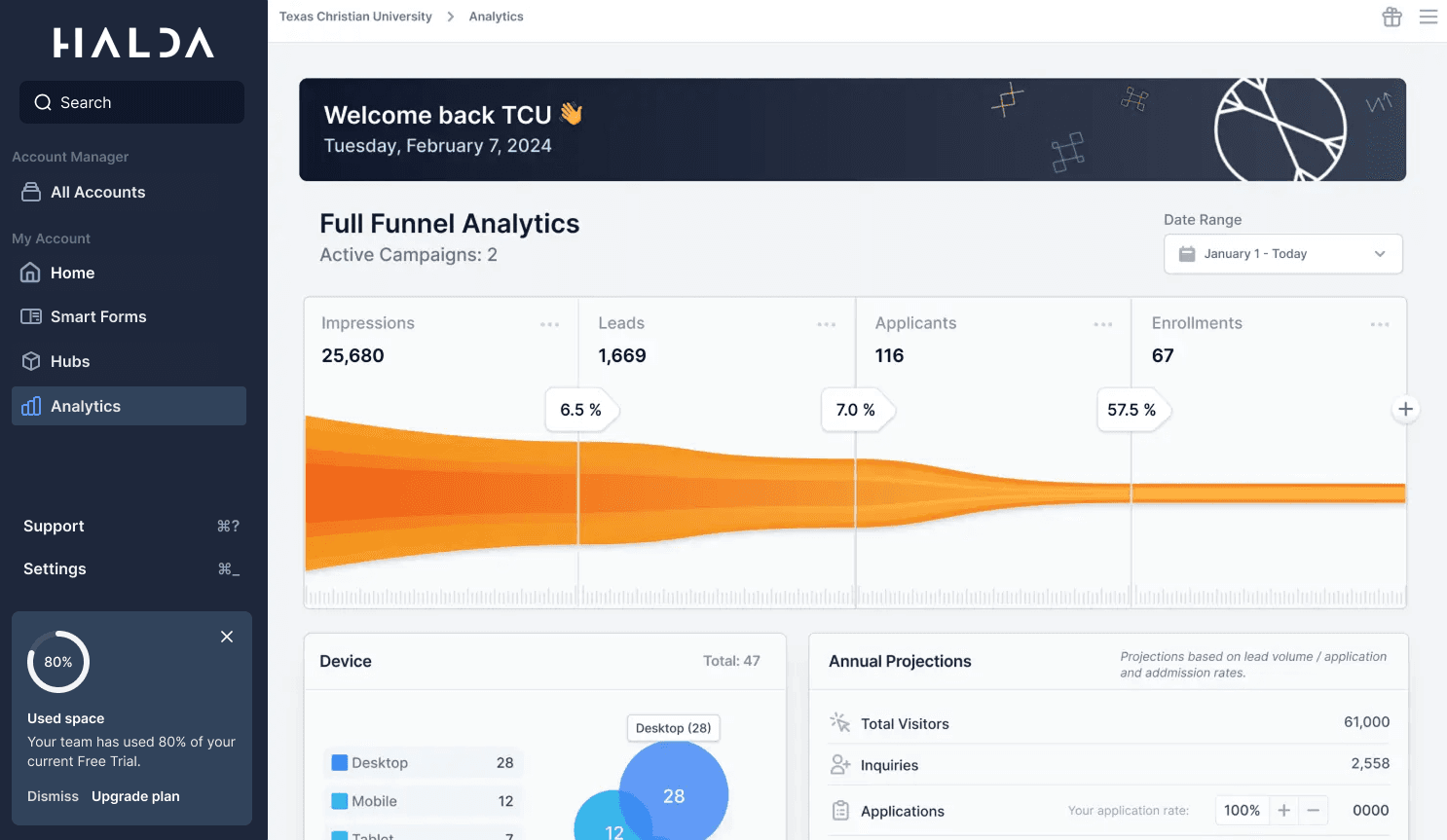Click the Desktop (28) chart tooltip
Viewport: 1447px width, 840px height.
[x=673, y=728]
